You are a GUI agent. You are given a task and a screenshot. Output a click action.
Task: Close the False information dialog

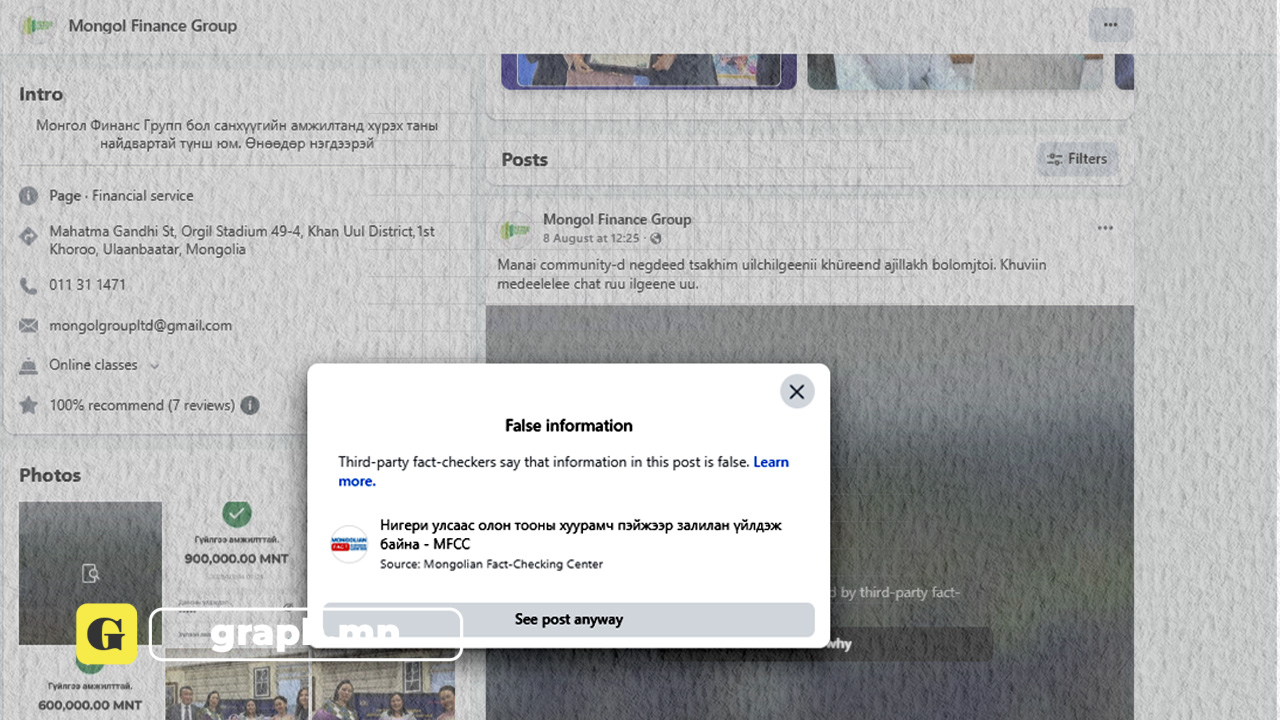coord(797,392)
